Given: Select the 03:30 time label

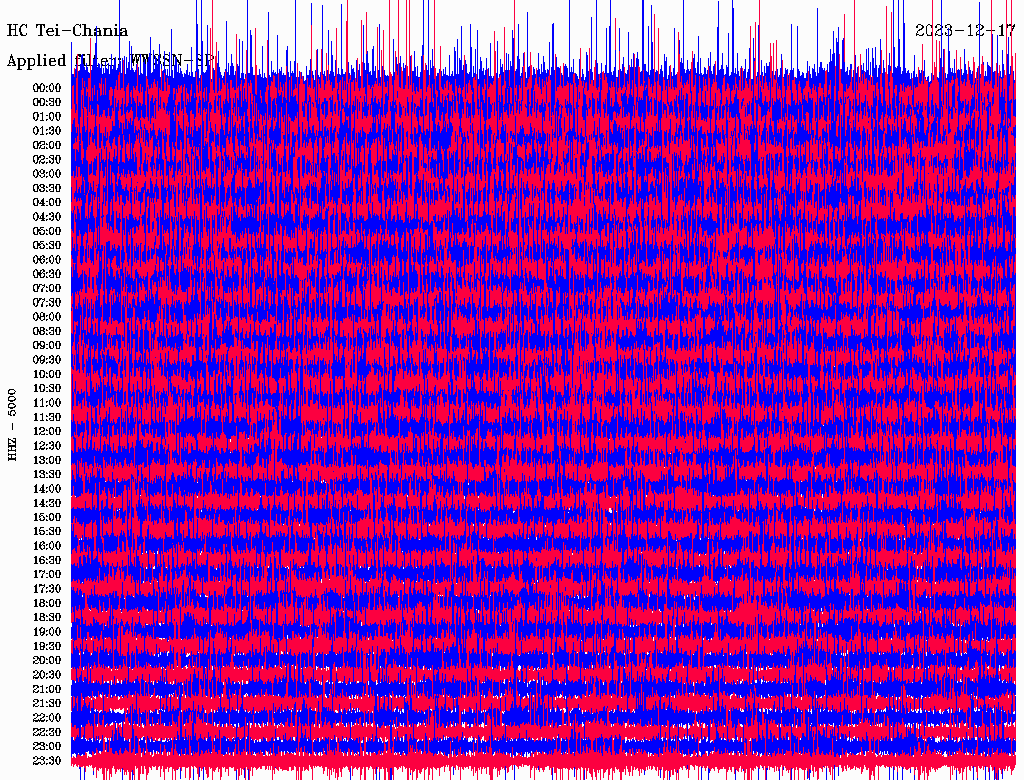Looking at the screenshot, I should 47,188.
